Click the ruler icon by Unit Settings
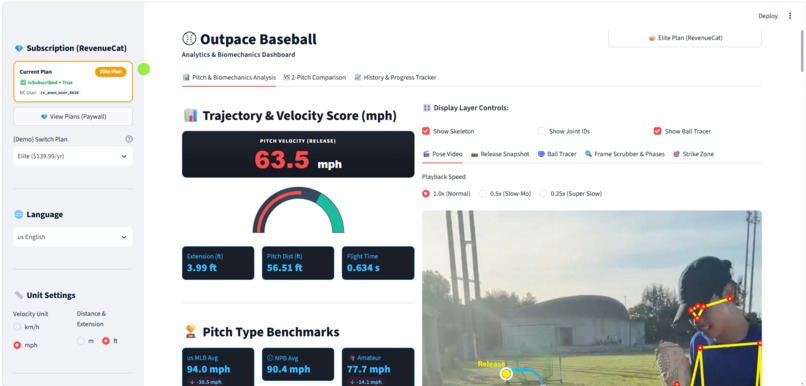 (x=19, y=295)
